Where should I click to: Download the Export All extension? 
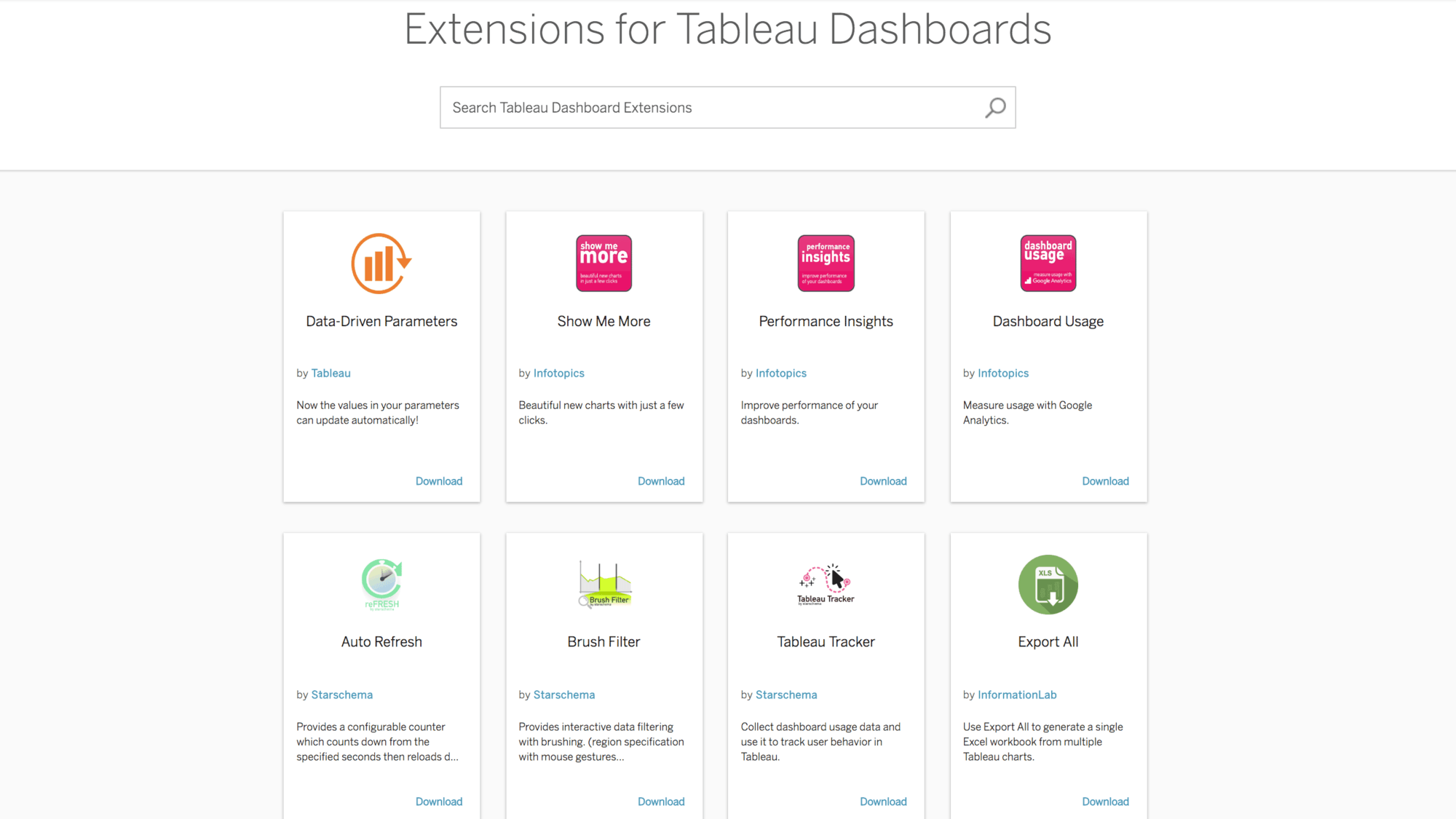pos(1104,802)
